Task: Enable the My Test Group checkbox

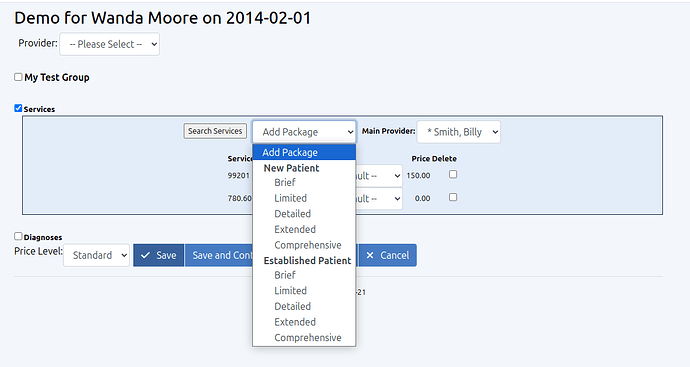Action: click(x=18, y=77)
